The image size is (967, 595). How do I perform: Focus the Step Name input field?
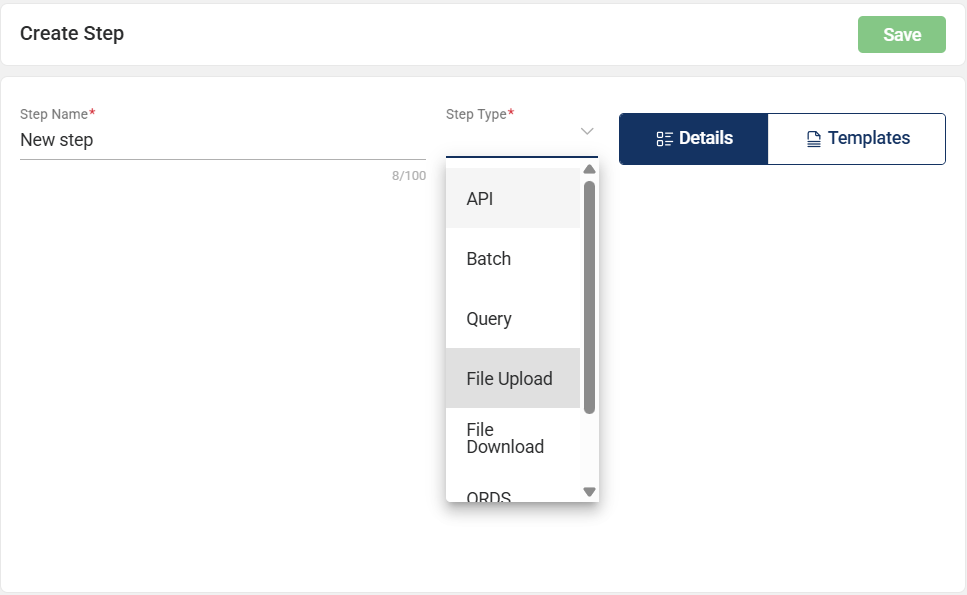point(222,140)
